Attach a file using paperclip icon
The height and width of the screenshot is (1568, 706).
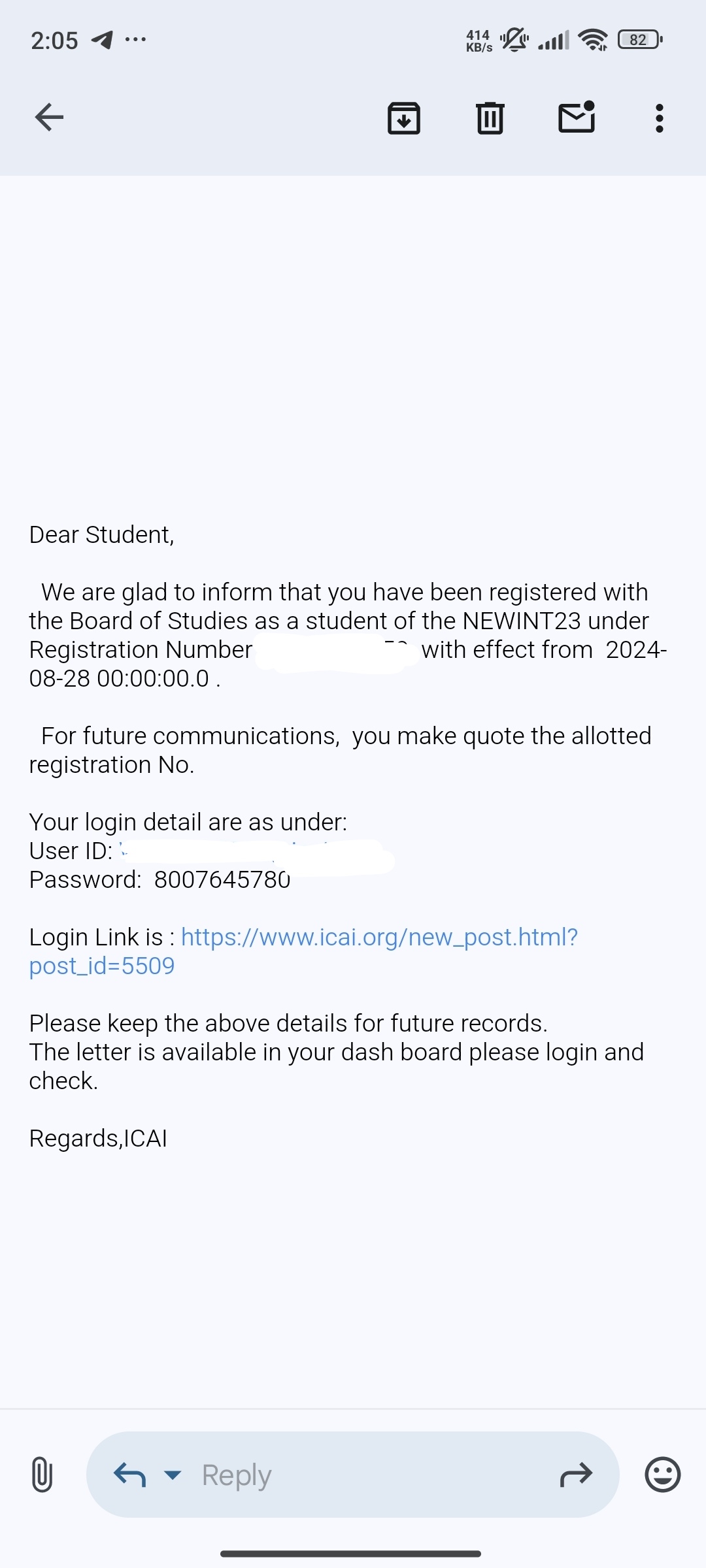coord(42,1475)
